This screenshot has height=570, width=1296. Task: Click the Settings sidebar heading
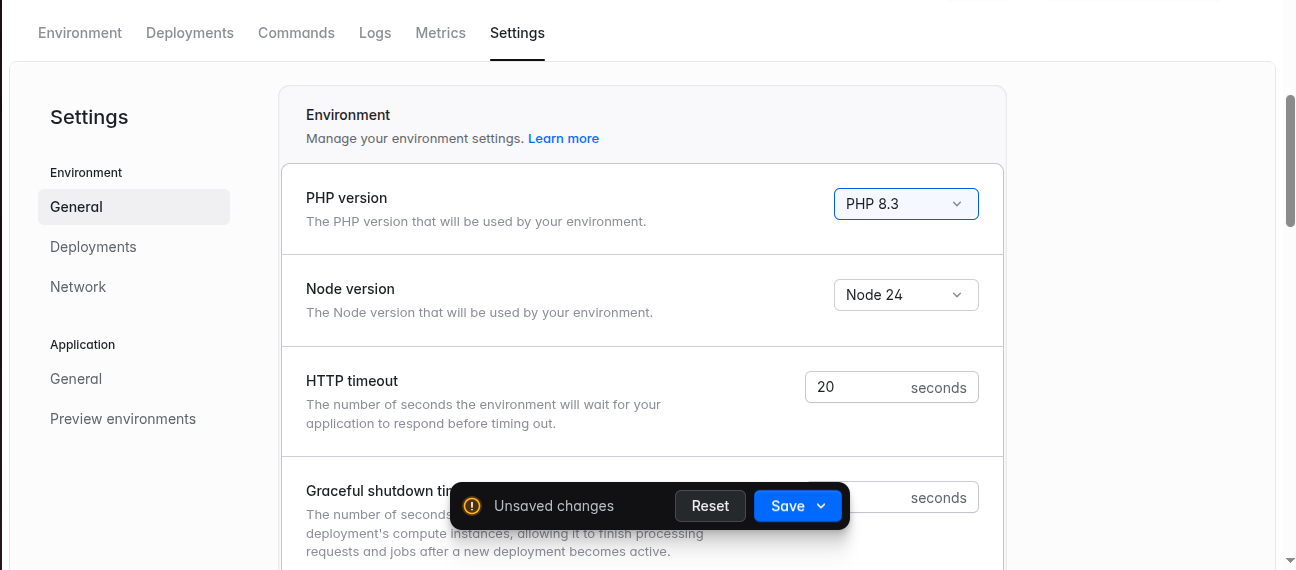point(89,117)
